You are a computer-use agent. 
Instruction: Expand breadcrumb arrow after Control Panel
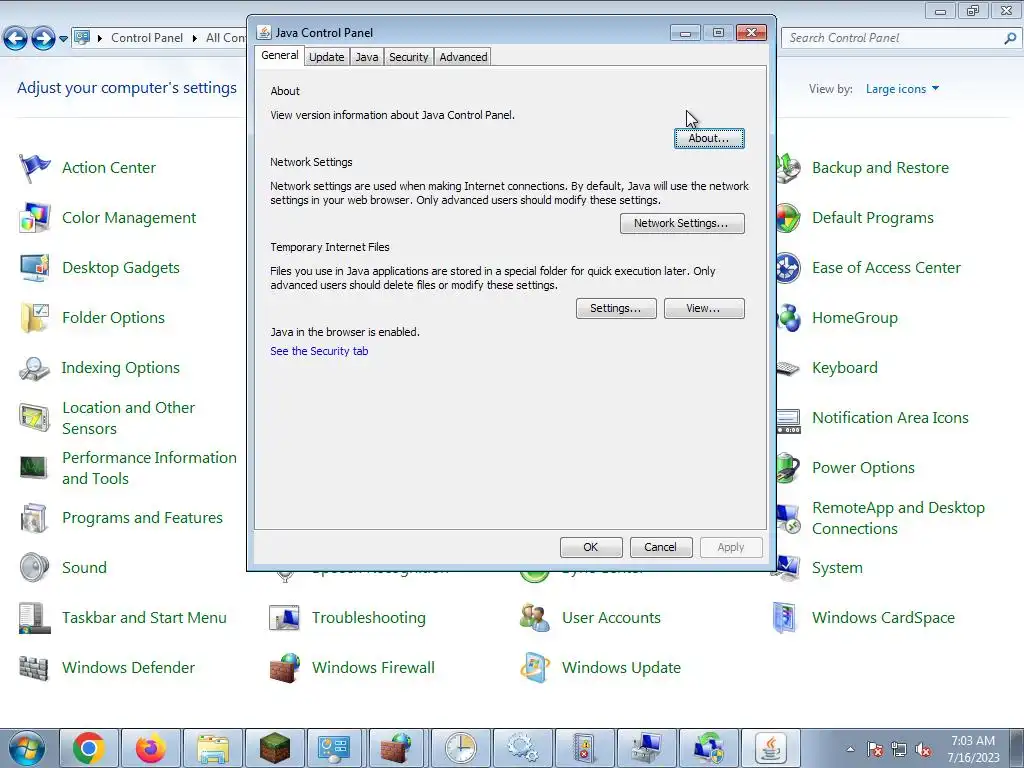point(195,39)
